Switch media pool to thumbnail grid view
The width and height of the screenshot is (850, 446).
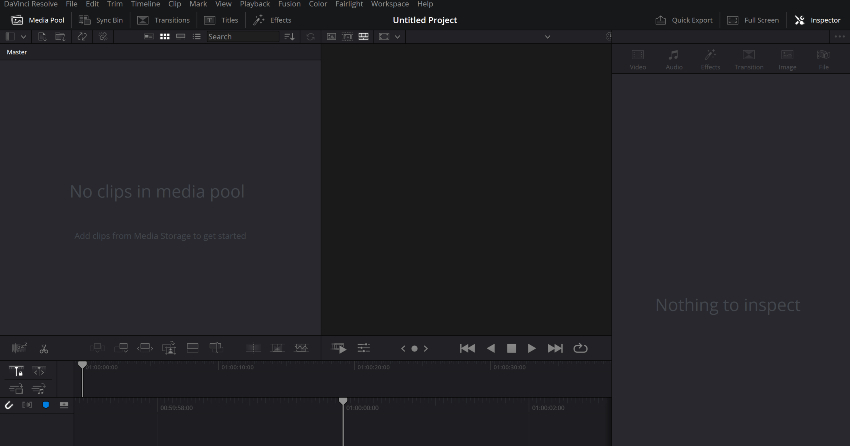pyautogui.click(x=165, y=36)
